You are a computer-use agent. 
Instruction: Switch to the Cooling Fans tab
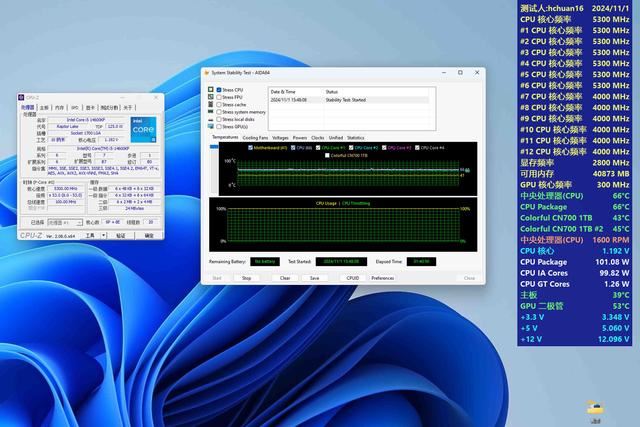[255, 137]
